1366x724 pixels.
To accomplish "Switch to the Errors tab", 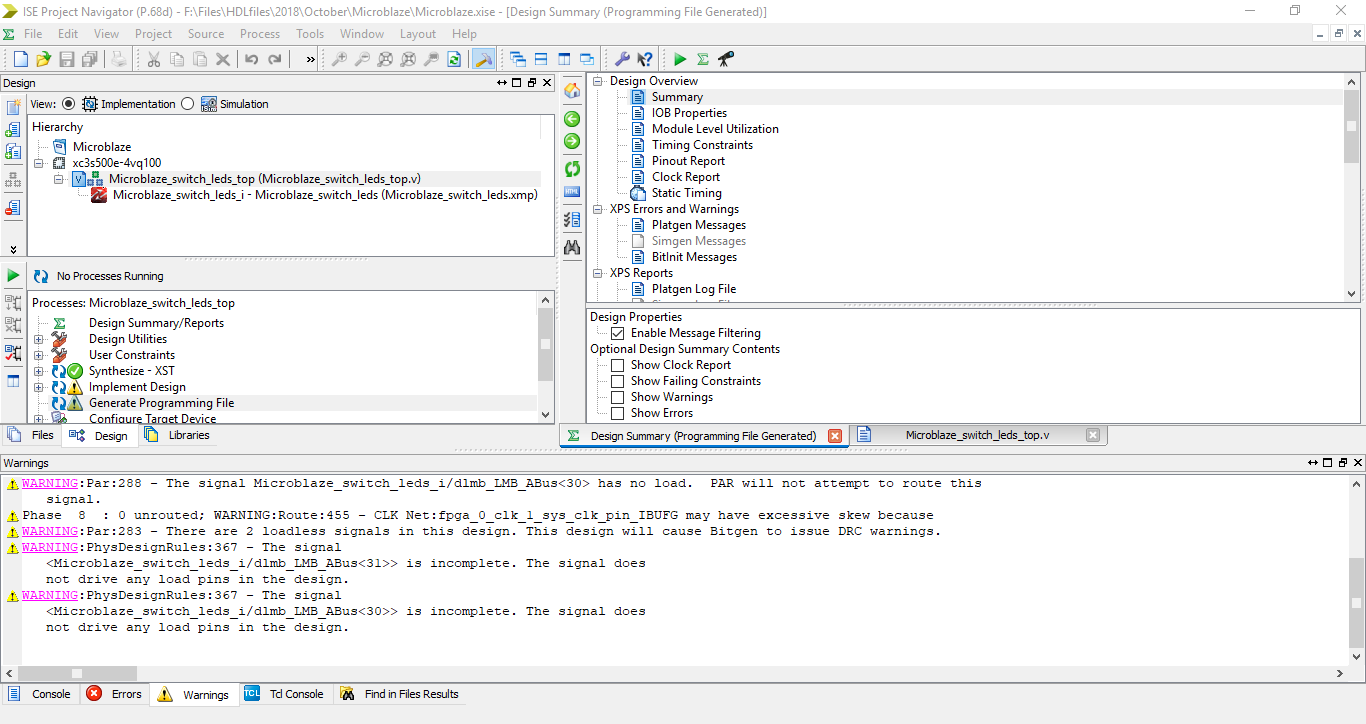I will coord(114,694).
